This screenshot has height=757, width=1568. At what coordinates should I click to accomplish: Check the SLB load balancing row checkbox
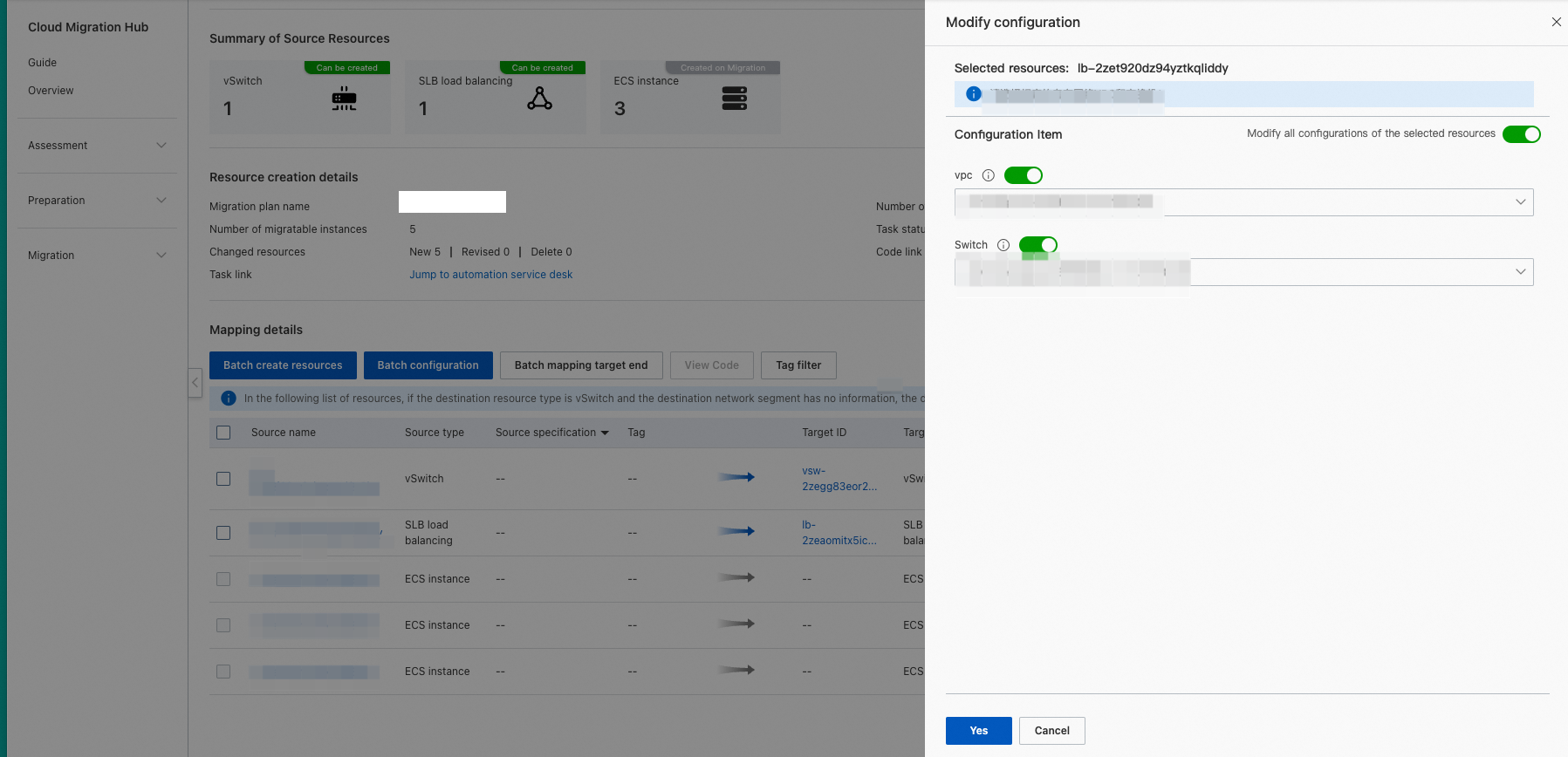pos(223,533)
